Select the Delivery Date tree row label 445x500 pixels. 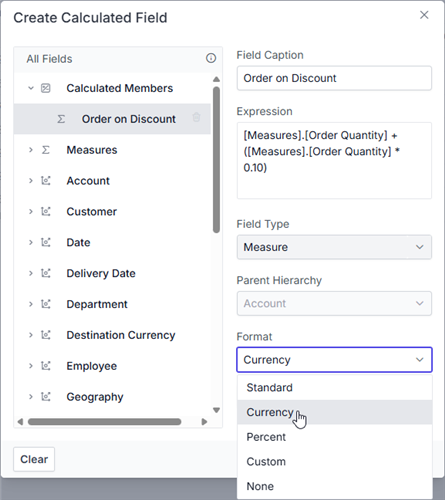point(101,273)
